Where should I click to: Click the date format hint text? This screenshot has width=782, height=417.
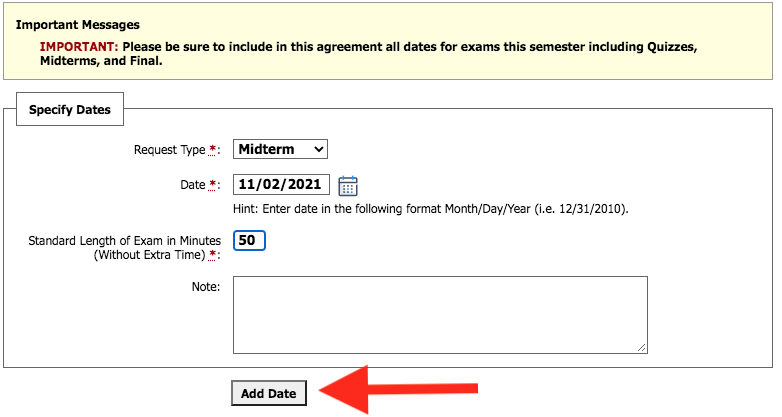pyautogui.click(x=430, y=208)
